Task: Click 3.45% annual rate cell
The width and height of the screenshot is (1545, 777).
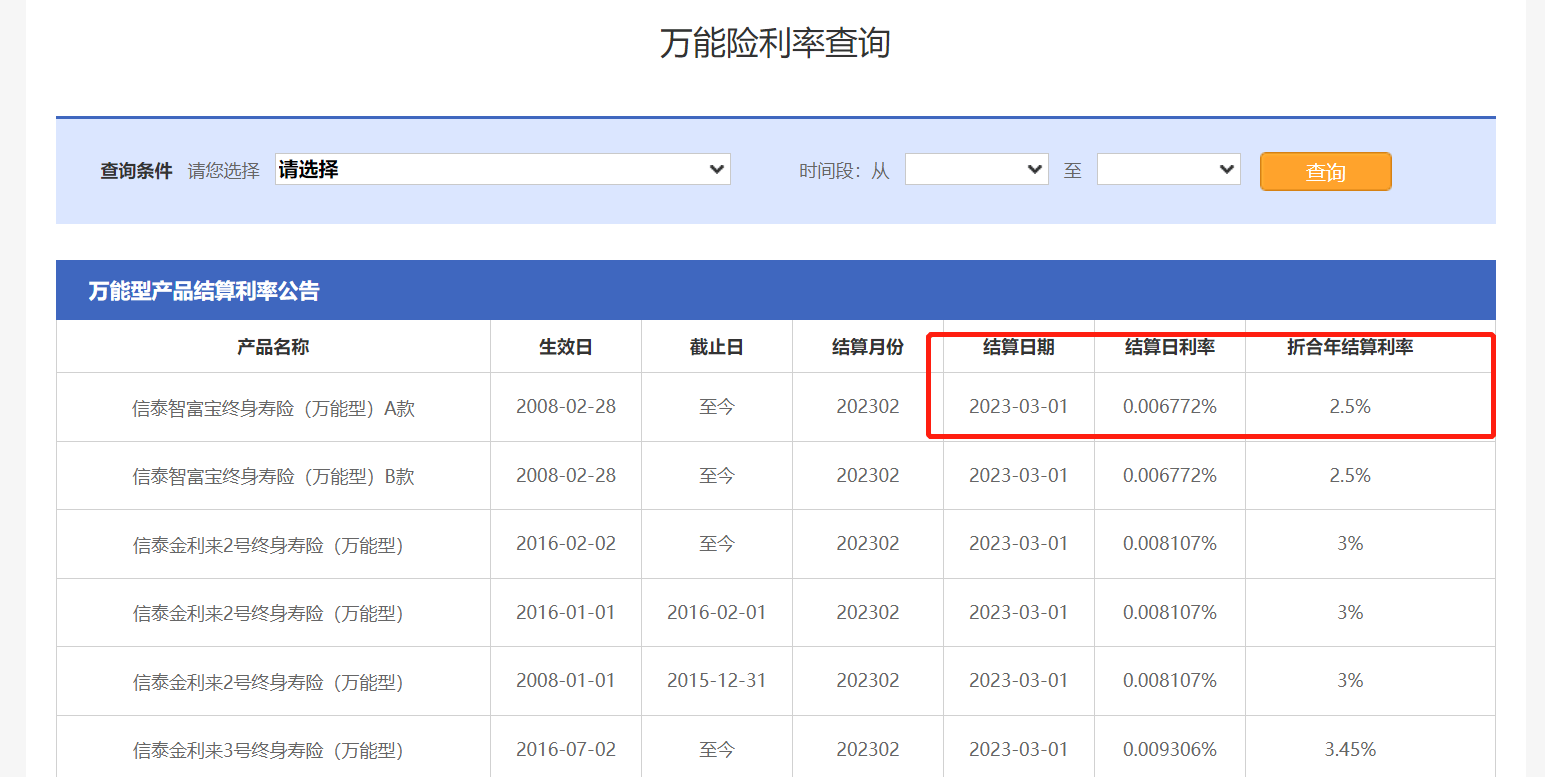Action: [1350, 749]
